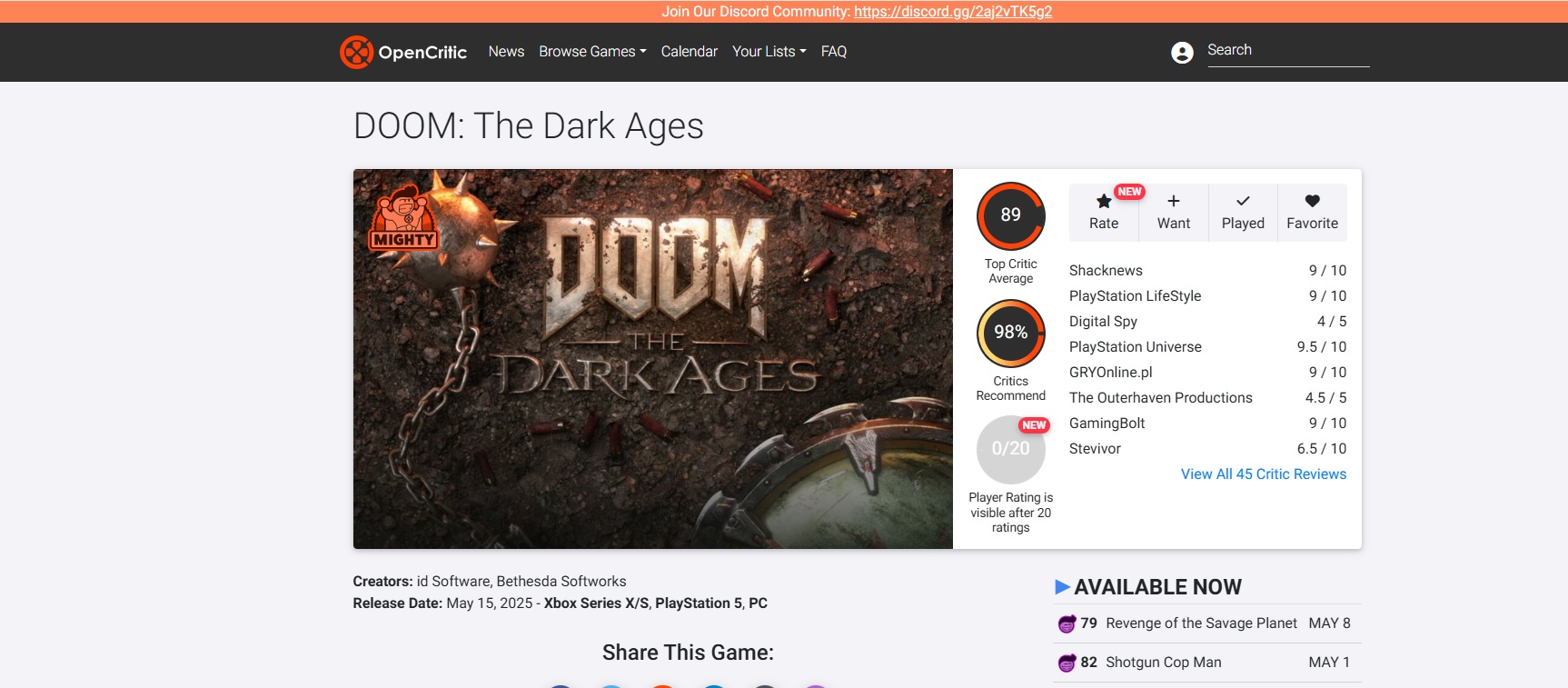The image size is (1568, 688).
Task: Click the MAY 8 release date
Action: coord(1329,623)
